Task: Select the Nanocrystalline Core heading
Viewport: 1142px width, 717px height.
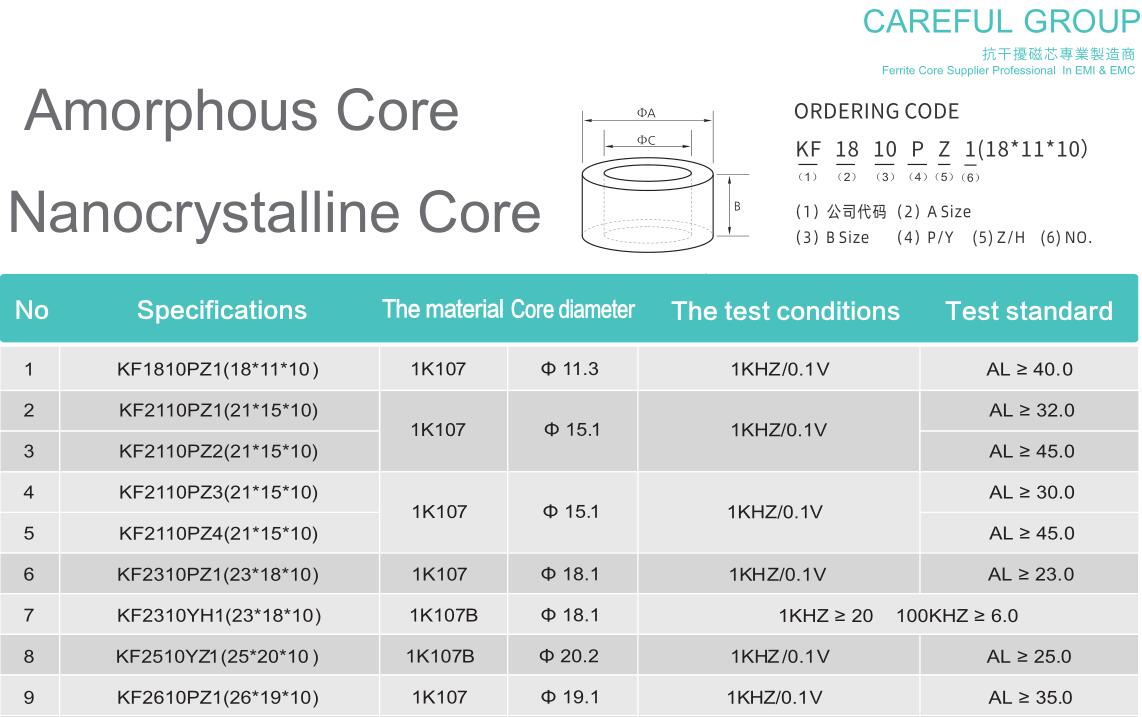Action: [274, 212]
